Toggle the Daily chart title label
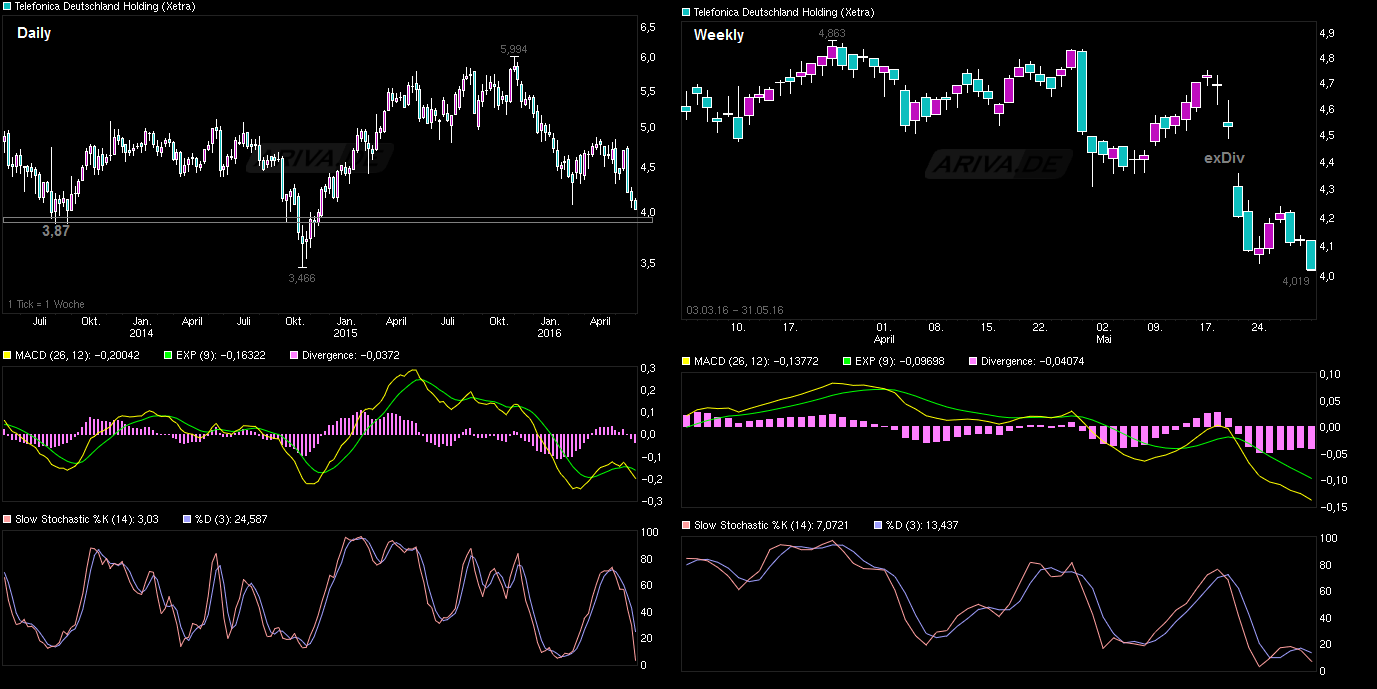This screenshot has width=1377, height=689. (x=35, y=32)
